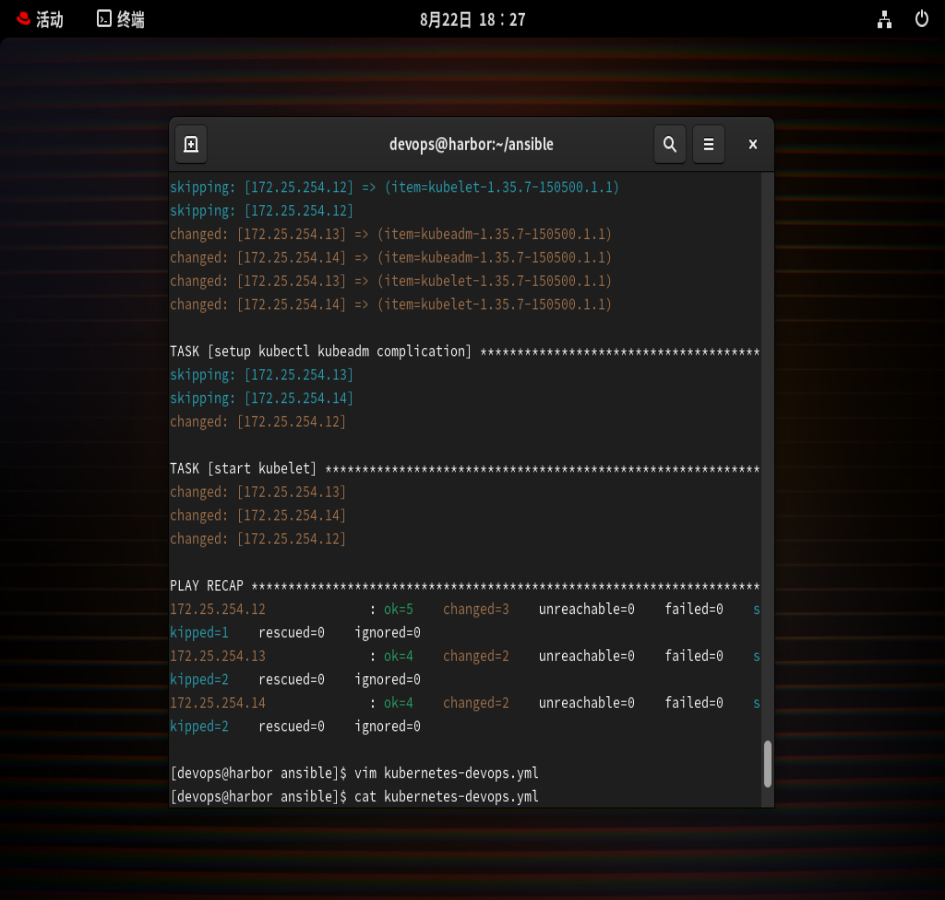Screen dimensions: 945x900
Task: Click changed: [172.25.254.14] under start kubelet
Action: 258,516
